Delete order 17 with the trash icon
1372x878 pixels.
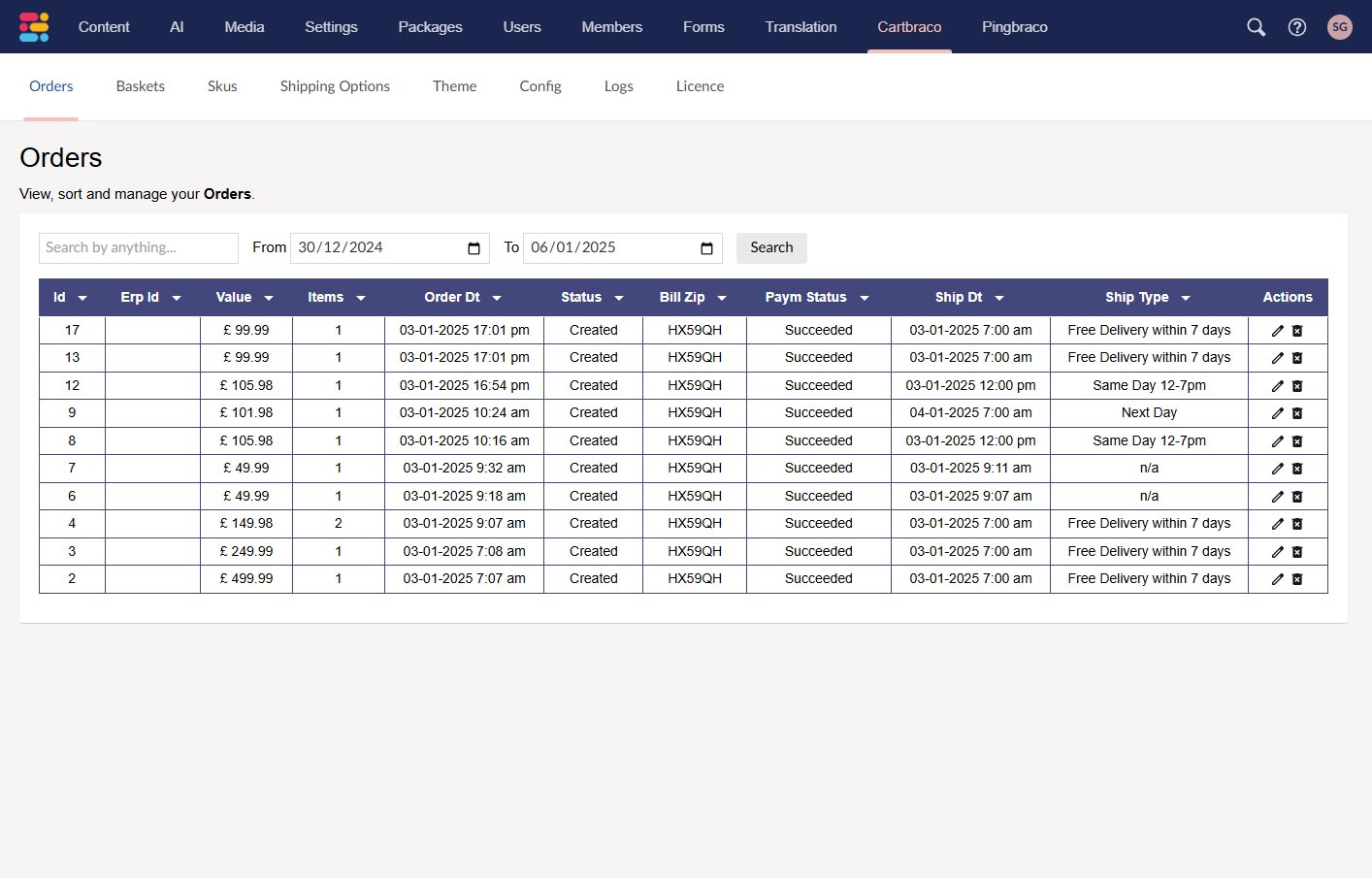1297,331
